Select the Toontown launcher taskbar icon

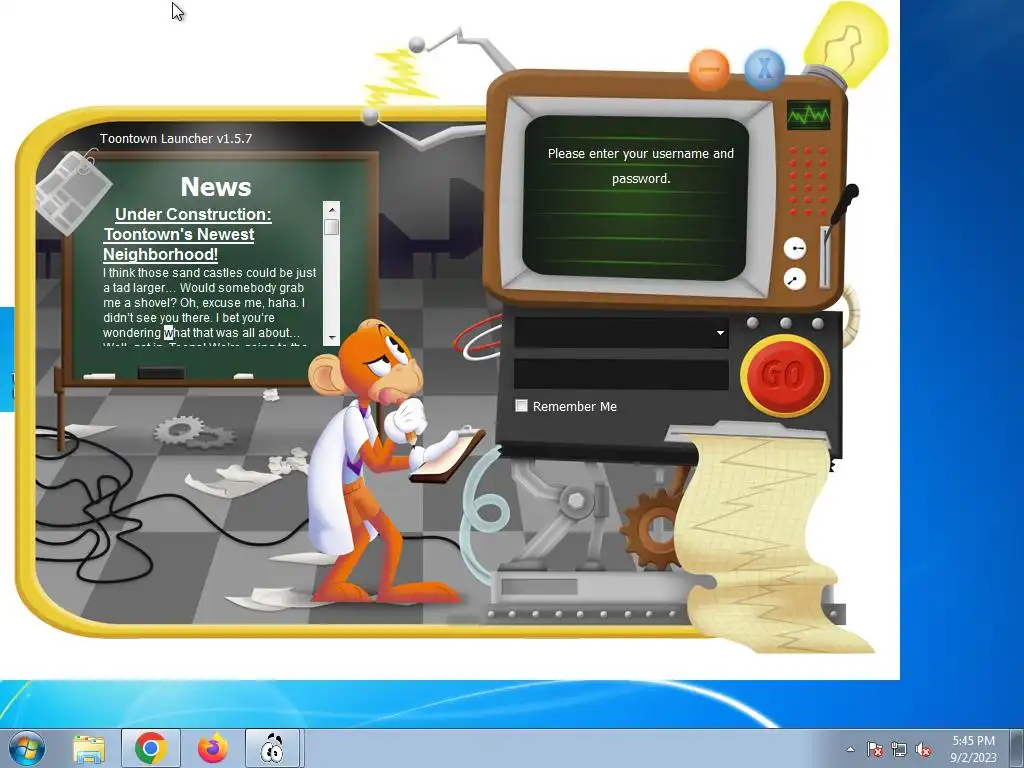(x=272, y=748)
